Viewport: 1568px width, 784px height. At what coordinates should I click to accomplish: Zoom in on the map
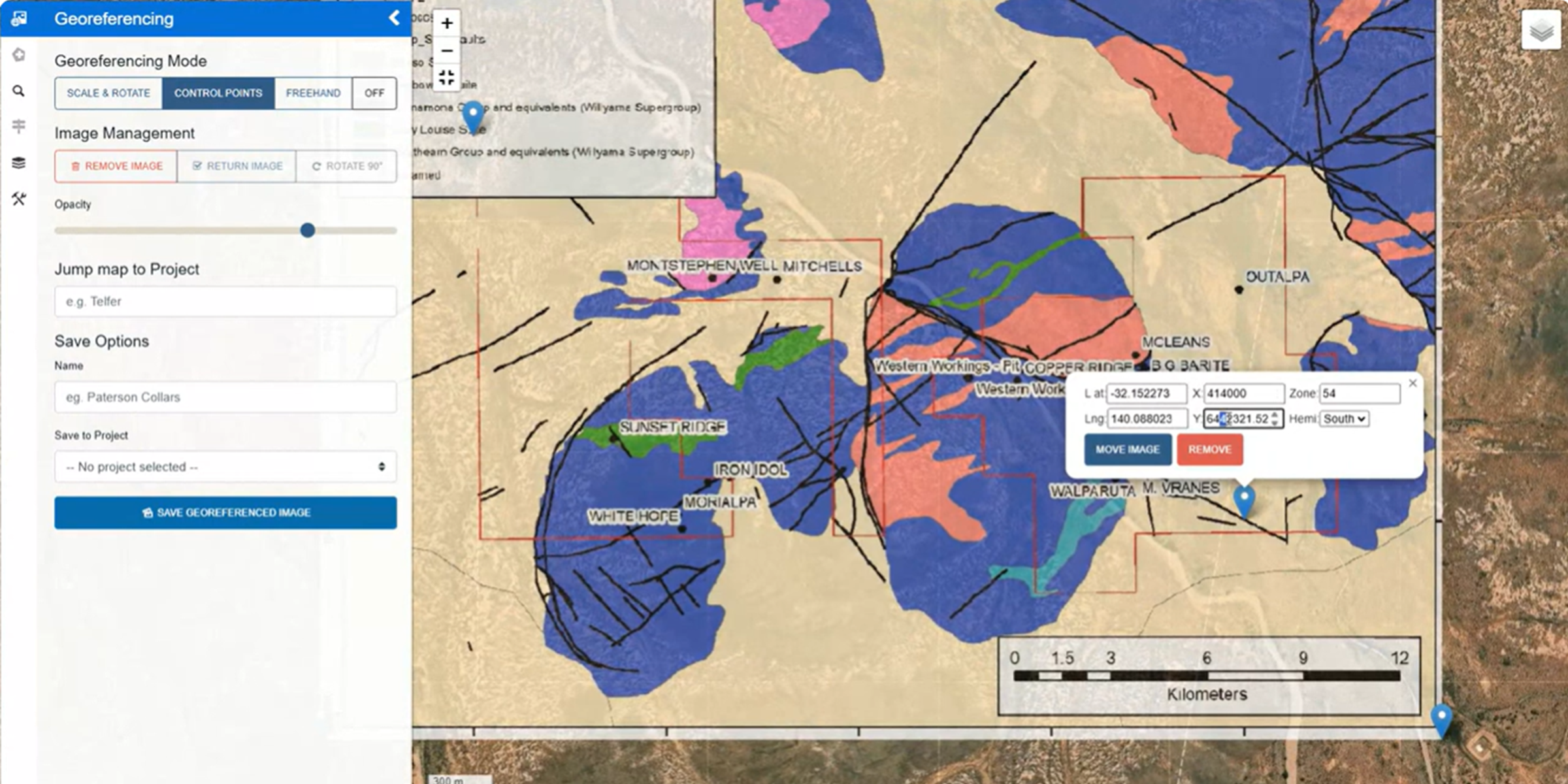coord(447,24)
